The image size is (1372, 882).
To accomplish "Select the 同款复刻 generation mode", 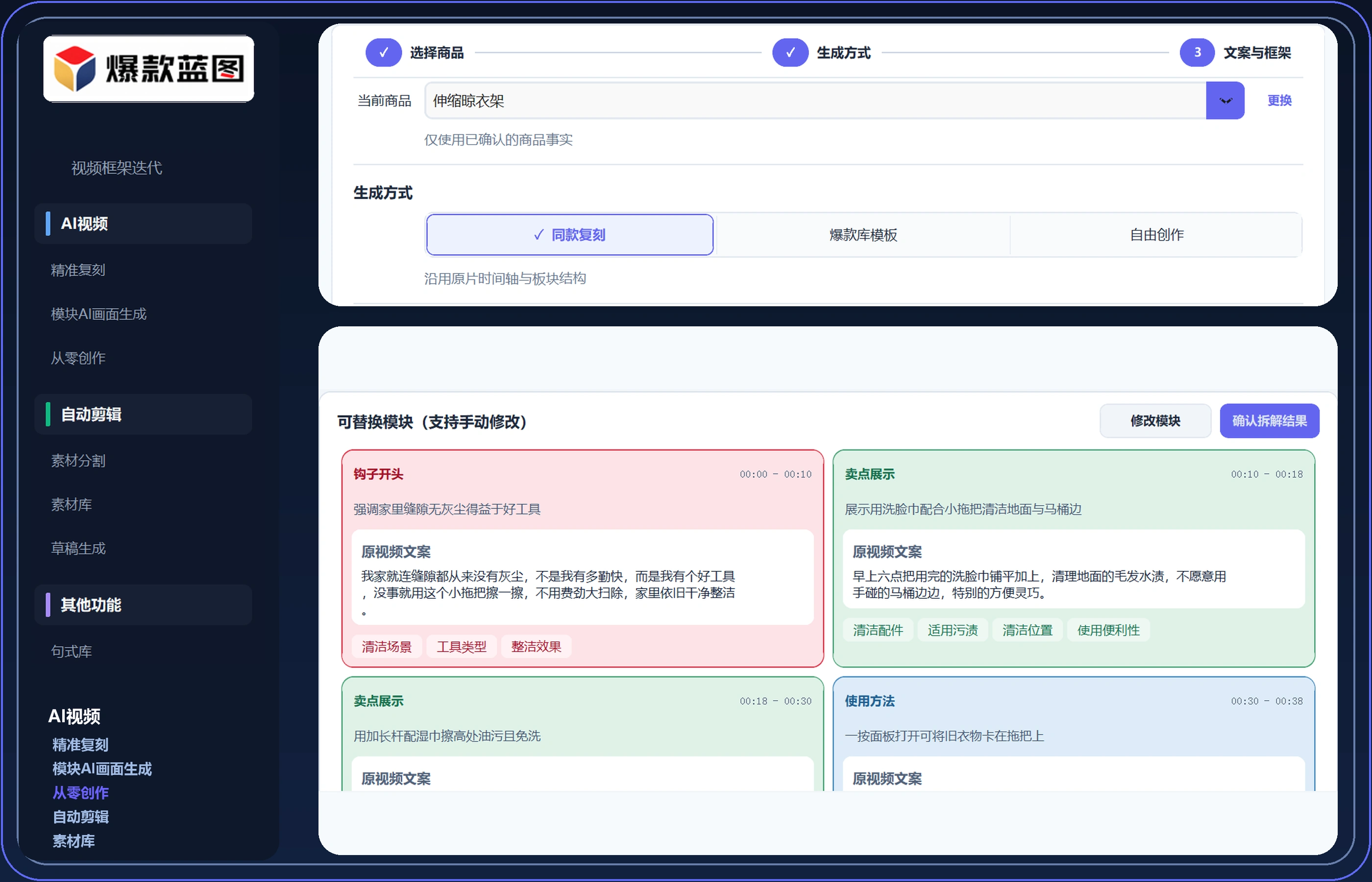I will (570, 235).
